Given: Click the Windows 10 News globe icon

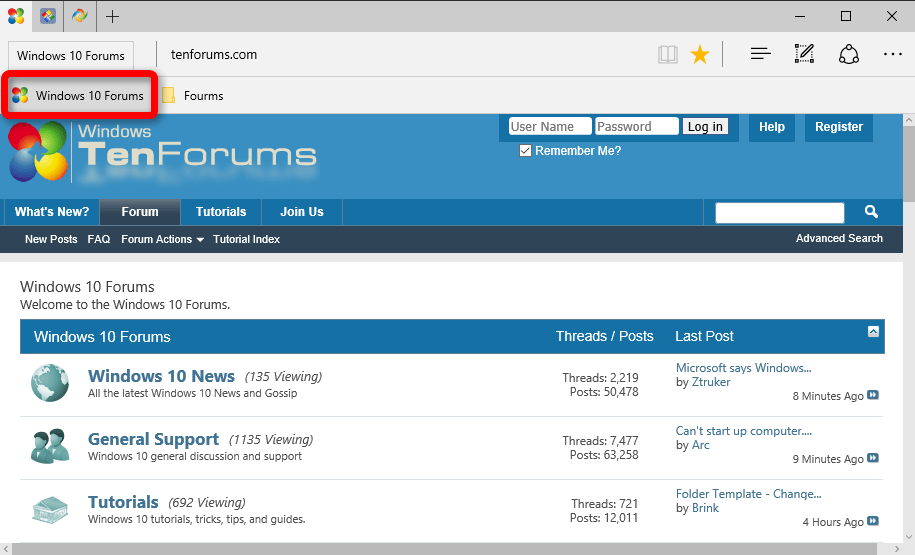Looking at the screenshot, I should [x=50, y=383].
